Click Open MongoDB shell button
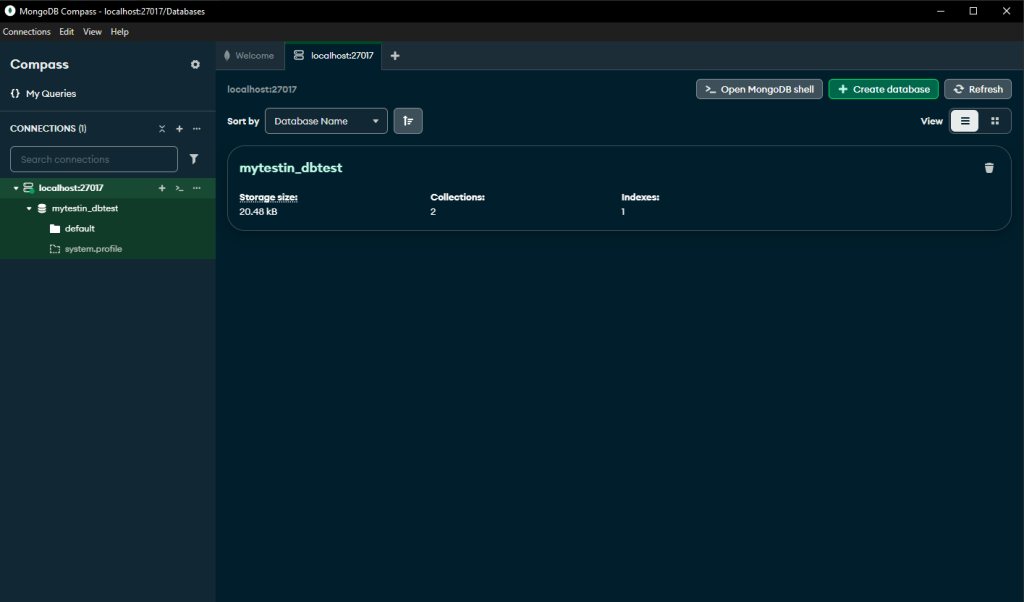This screenshot has height=602, width=1024. click(759, 89)
